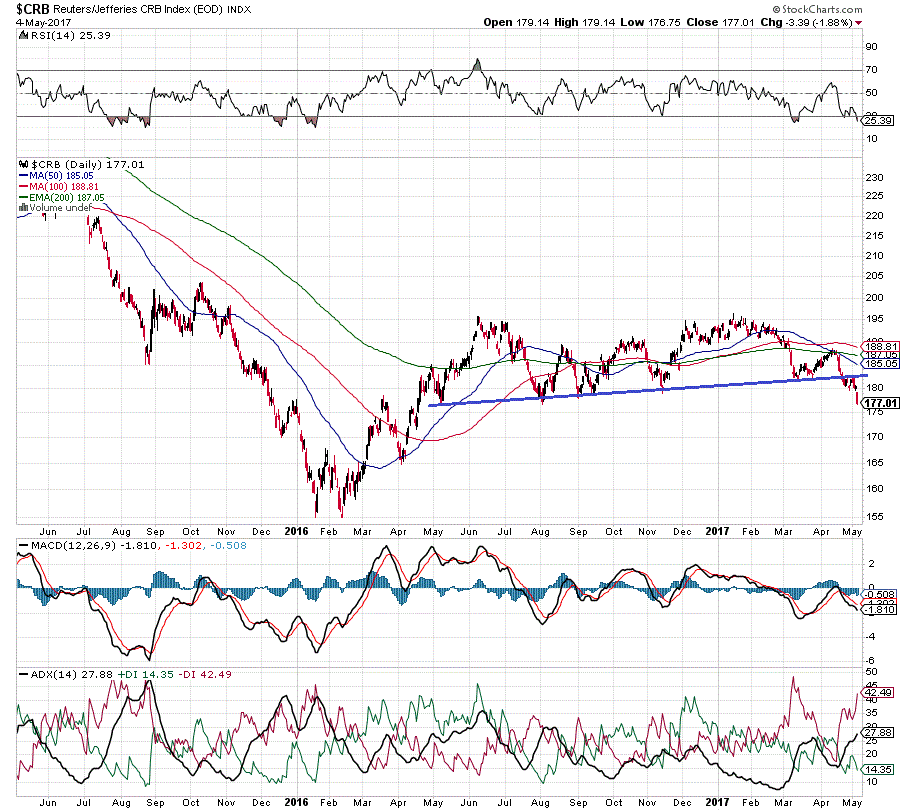Viewport: 900px width, 811px height.
Task: Click the green '+DI 14.35' label
Action: tap(146, 674)
